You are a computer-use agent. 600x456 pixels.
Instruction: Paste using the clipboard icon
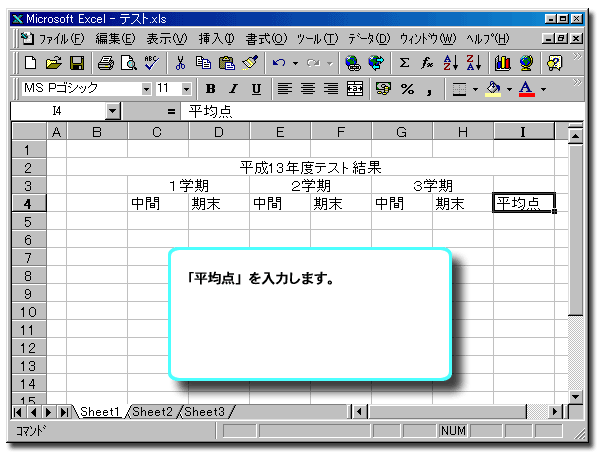(x=227, y=63)
